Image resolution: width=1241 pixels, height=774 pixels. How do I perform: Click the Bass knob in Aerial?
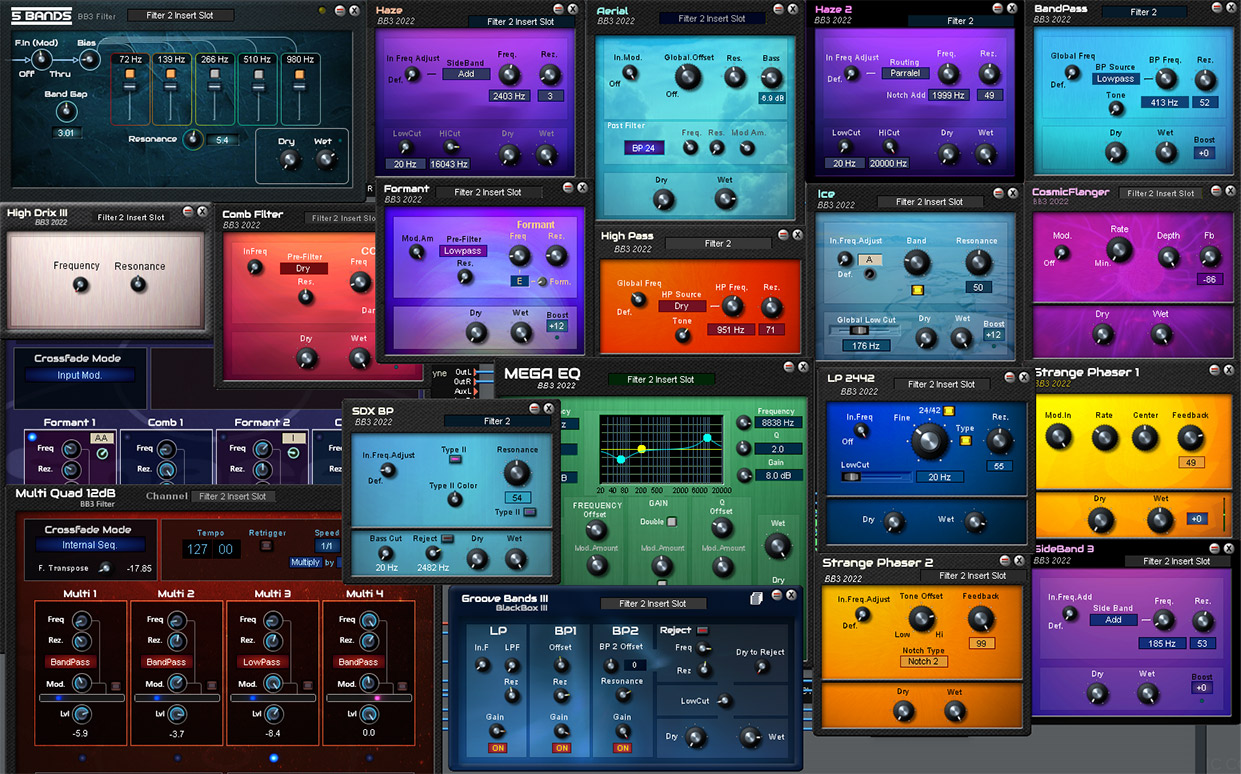pos(771,76)
